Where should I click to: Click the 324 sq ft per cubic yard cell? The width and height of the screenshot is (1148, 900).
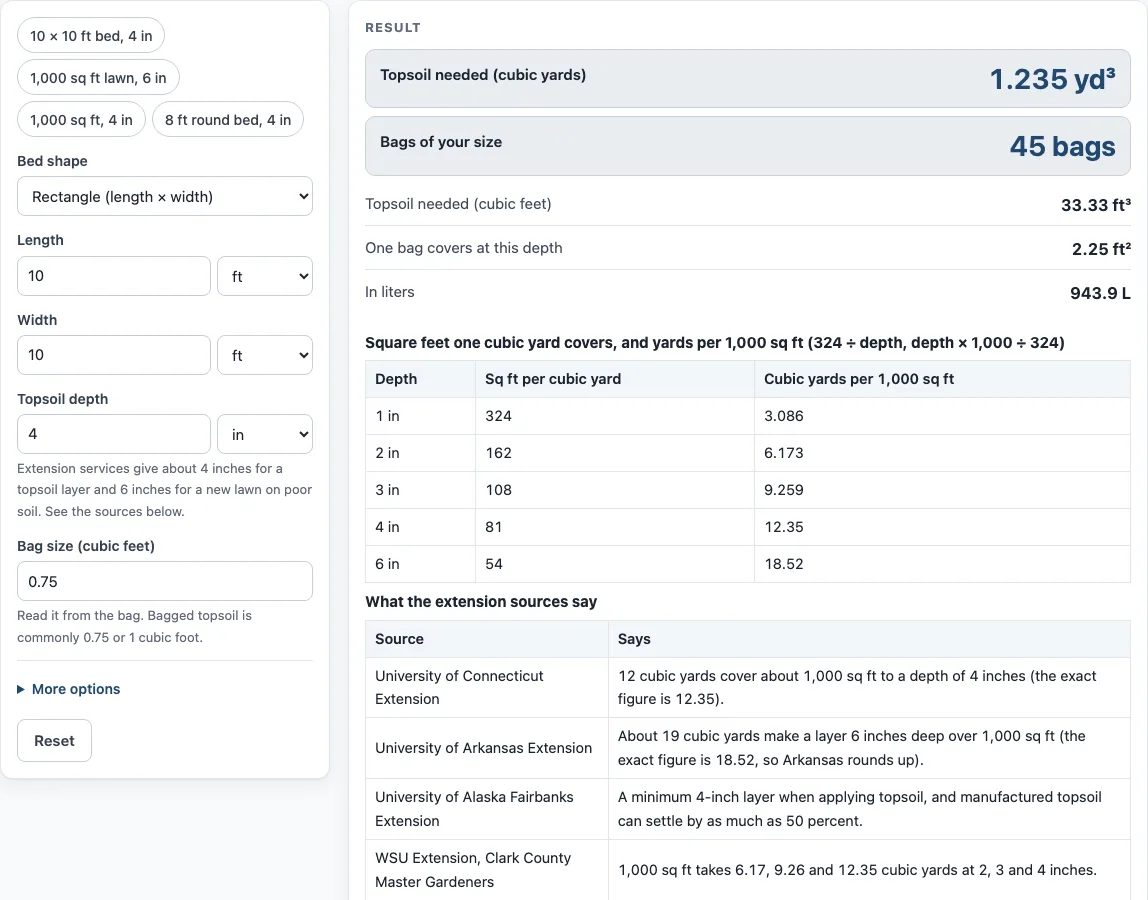pos(615,416)
